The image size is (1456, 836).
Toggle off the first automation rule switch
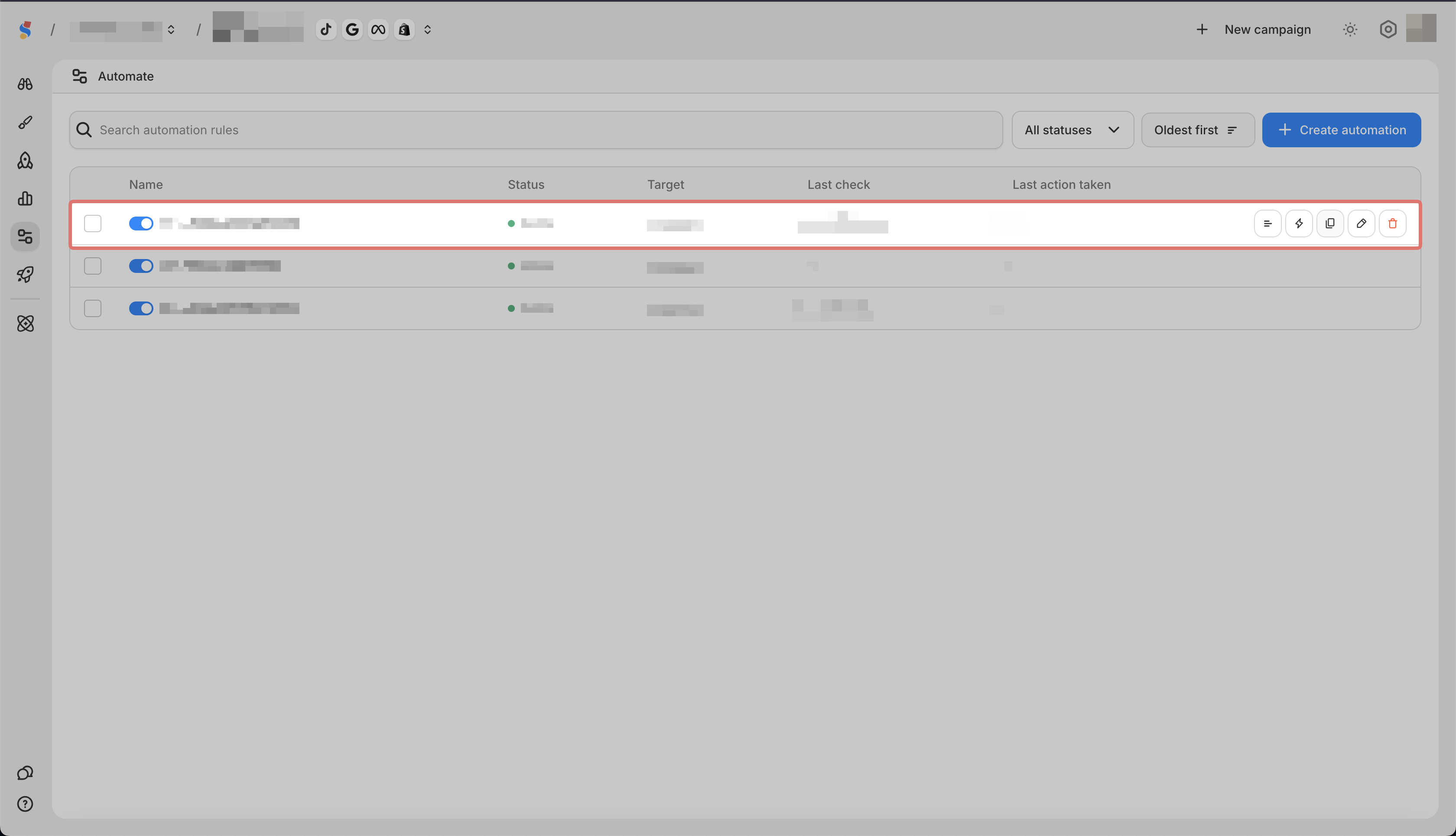[141, 224]
